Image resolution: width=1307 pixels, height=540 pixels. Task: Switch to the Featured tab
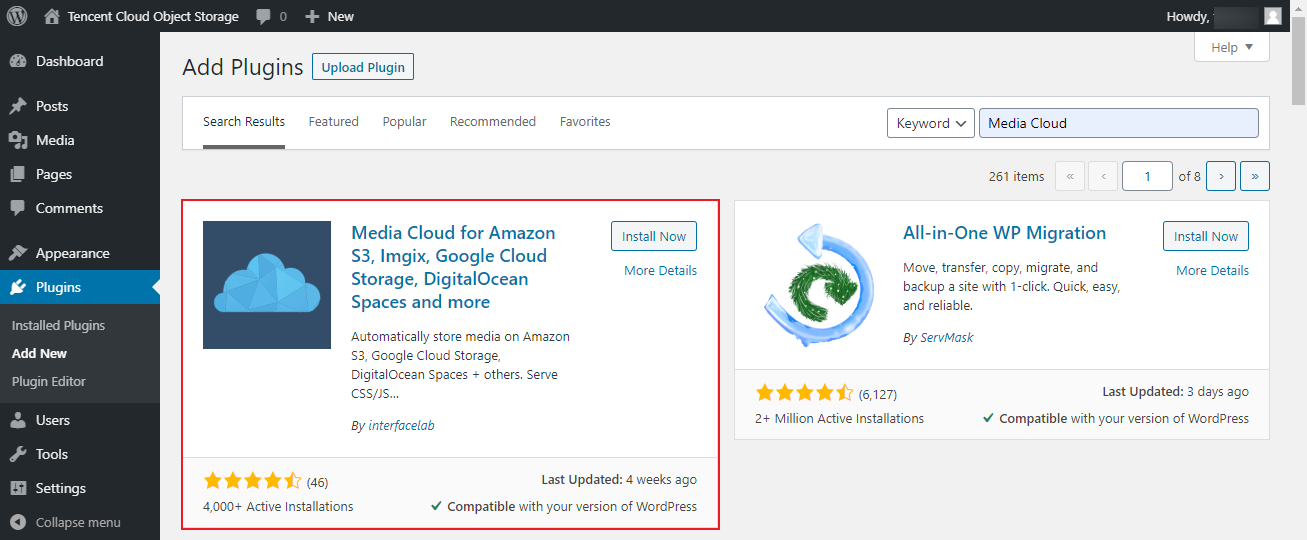(333, 122)
